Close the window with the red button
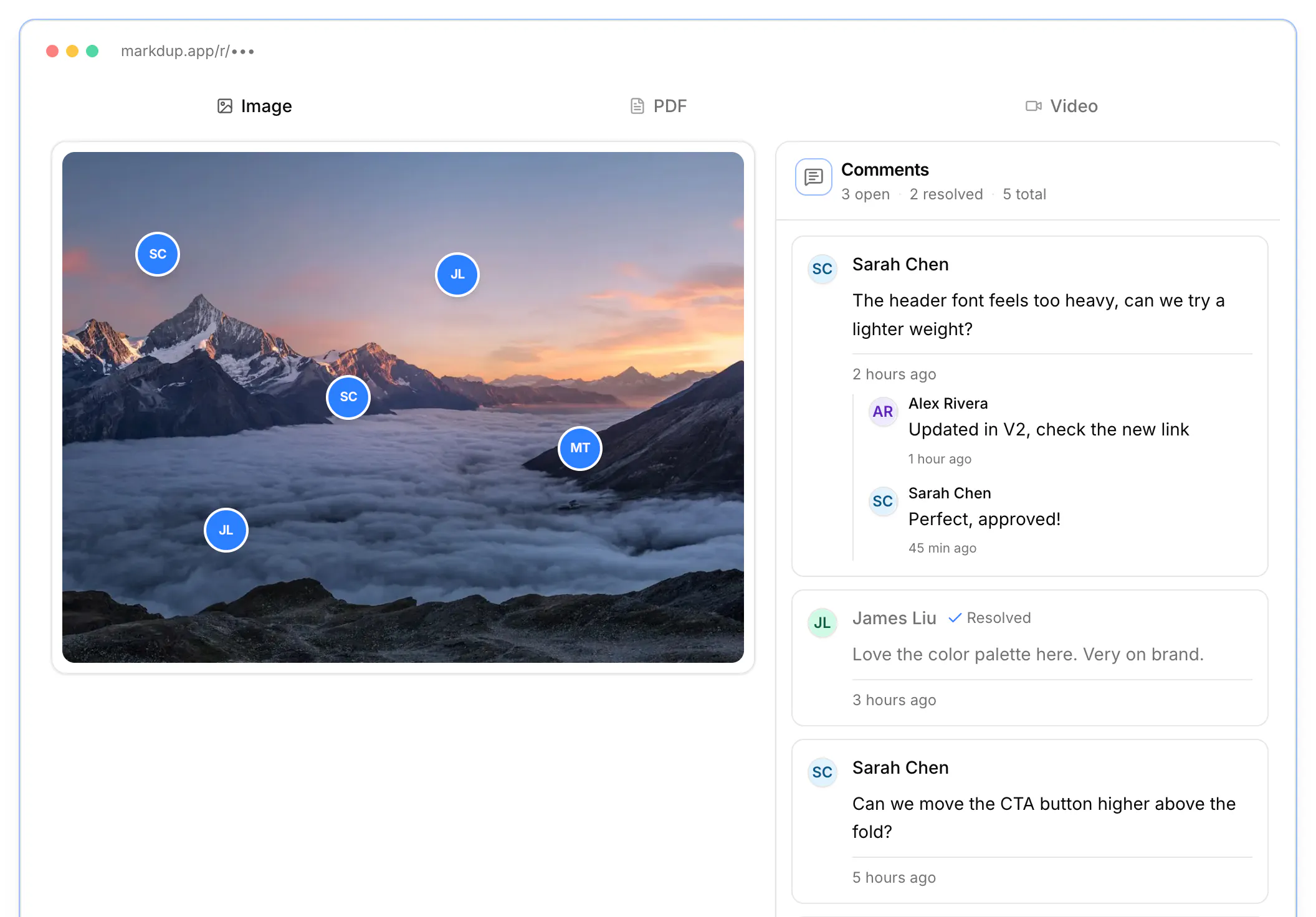 (52, 51)
